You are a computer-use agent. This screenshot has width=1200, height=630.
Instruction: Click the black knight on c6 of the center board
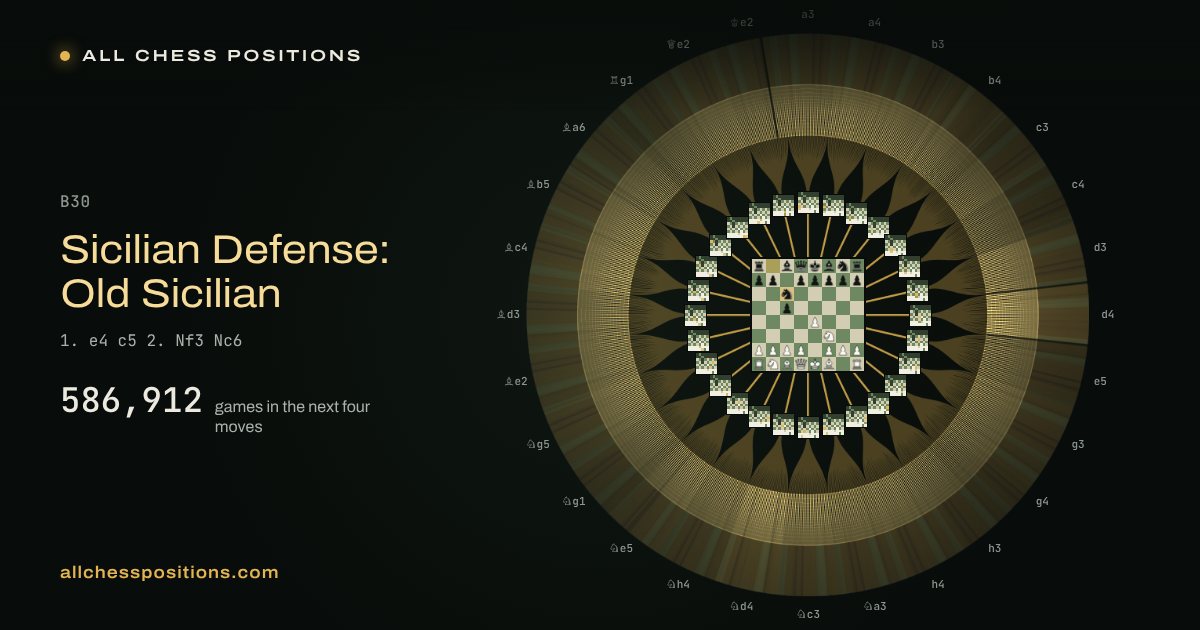787,294
